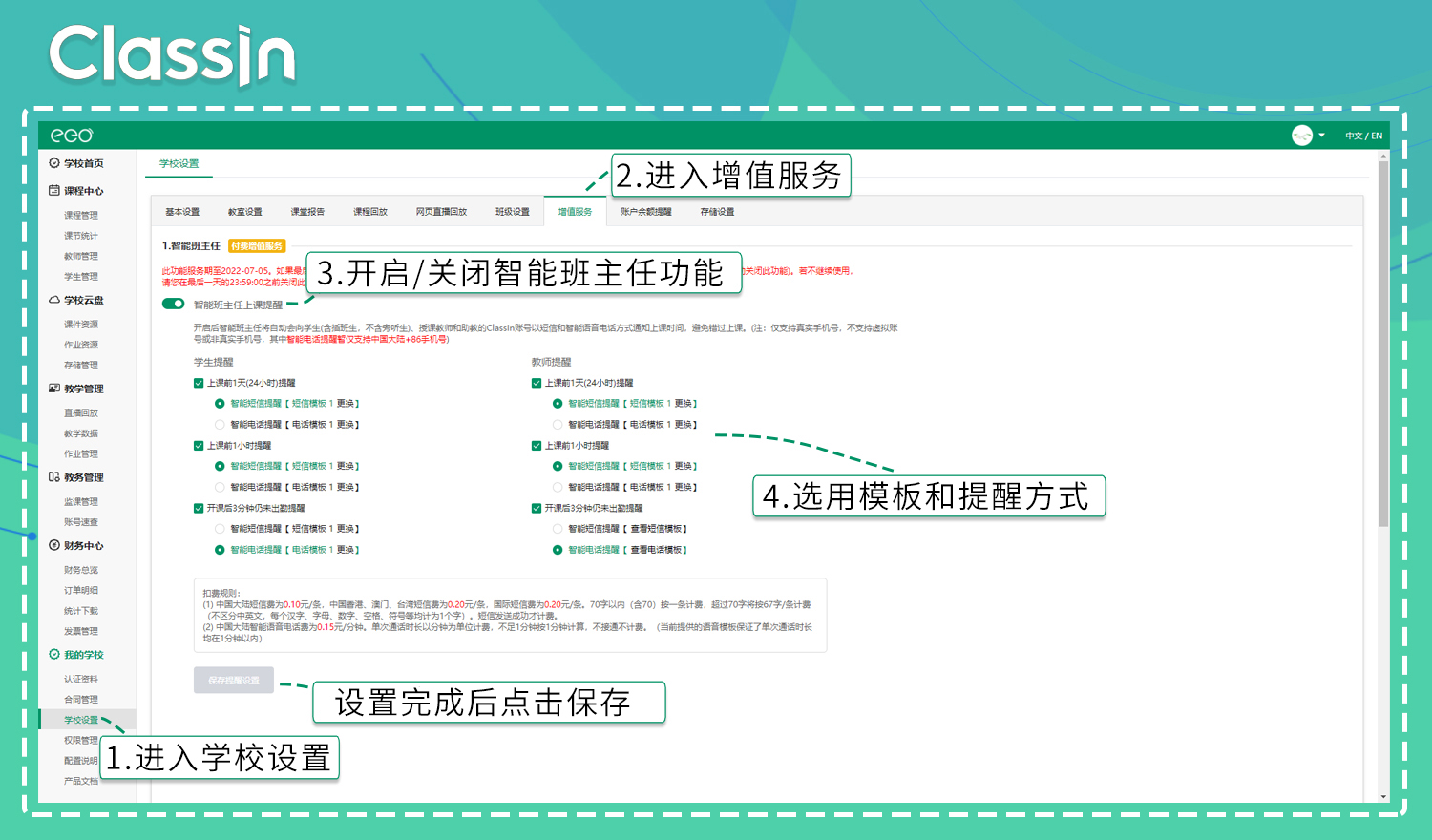Open the 班级设置 tab
Image resolution: width=1432 pixels, height=840 pixels.
tap(512, 212)
